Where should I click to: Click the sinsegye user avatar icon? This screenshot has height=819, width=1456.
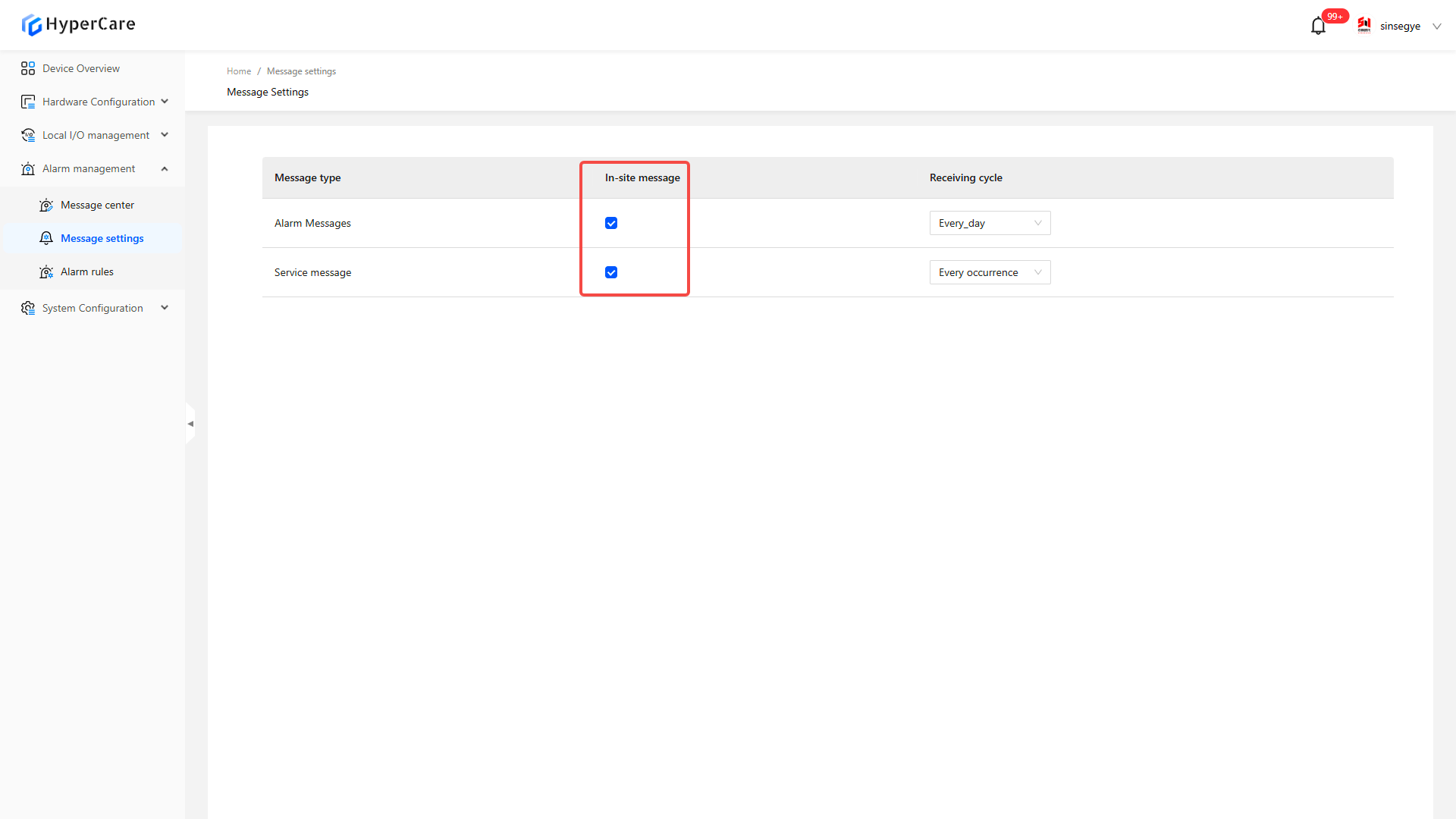pyautogui.click(x=1364, y=26)
